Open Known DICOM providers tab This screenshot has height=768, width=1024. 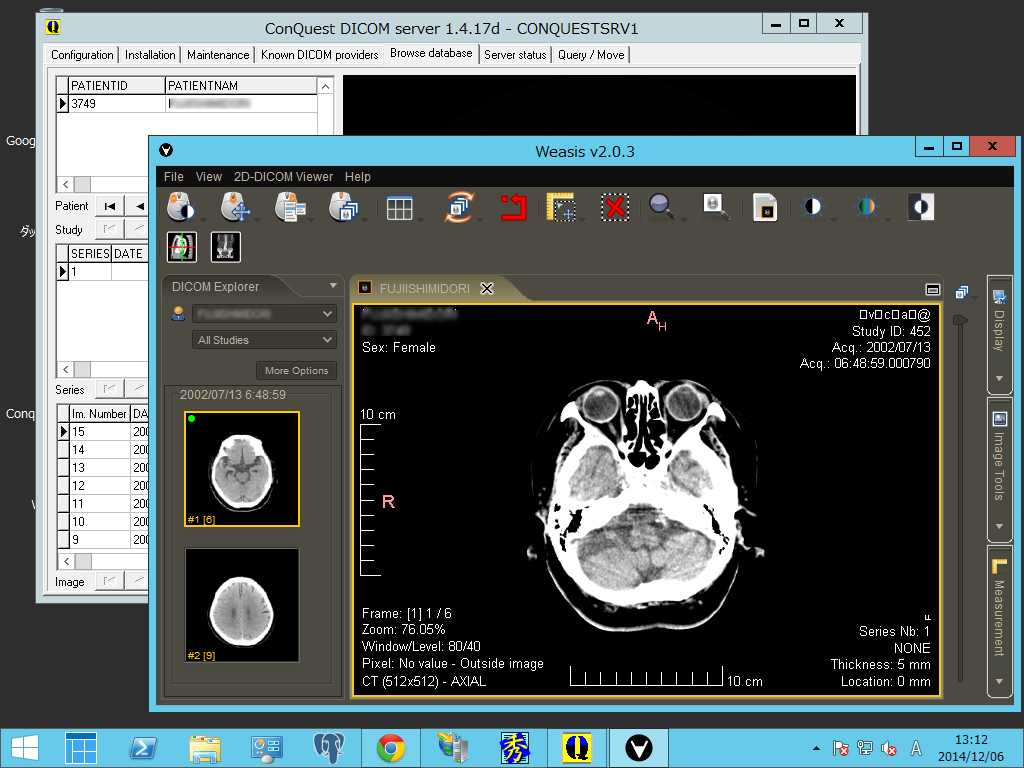coord(319,55)
